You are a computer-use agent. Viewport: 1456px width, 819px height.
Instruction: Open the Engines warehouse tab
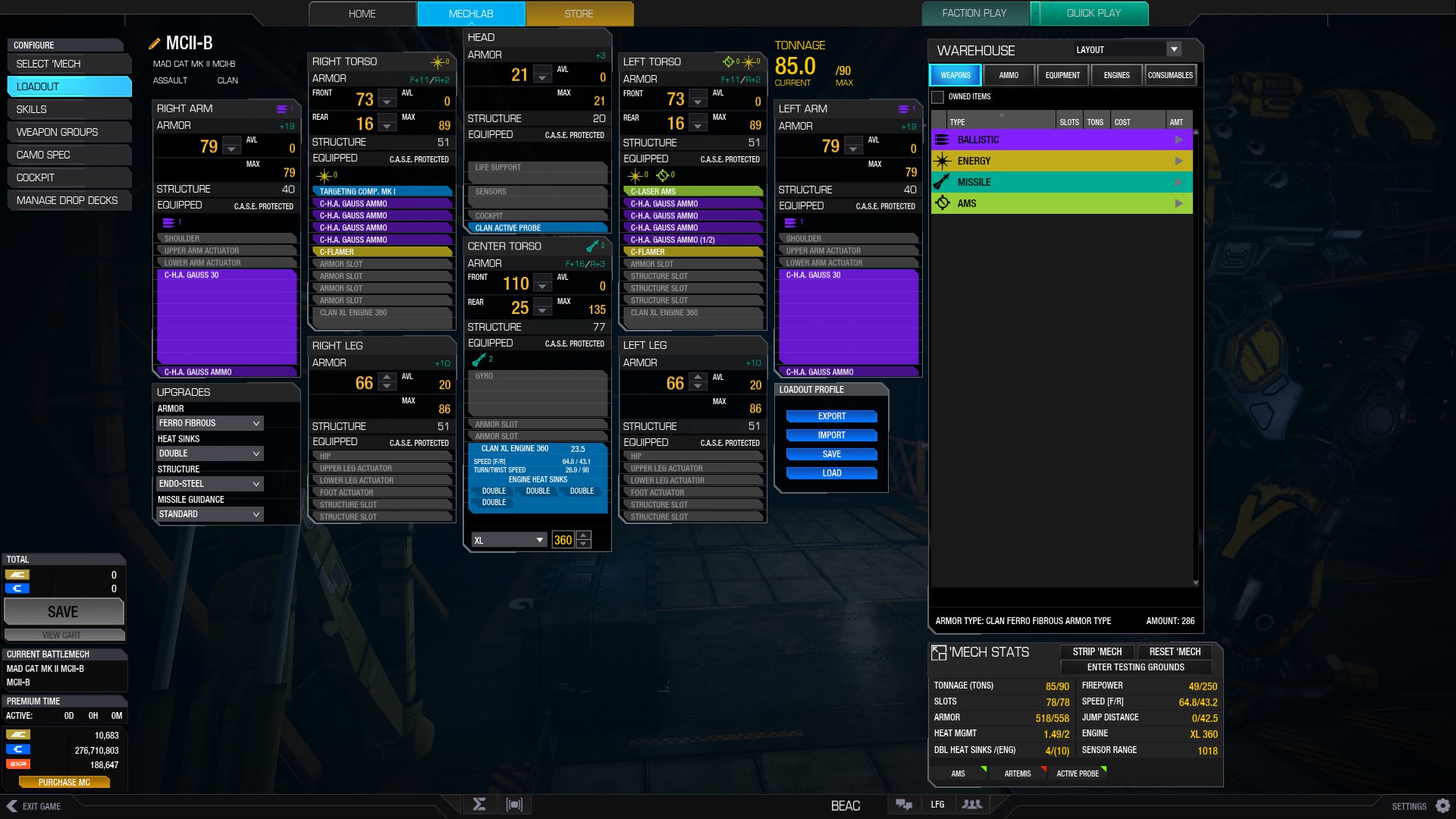pos(1116,75)
